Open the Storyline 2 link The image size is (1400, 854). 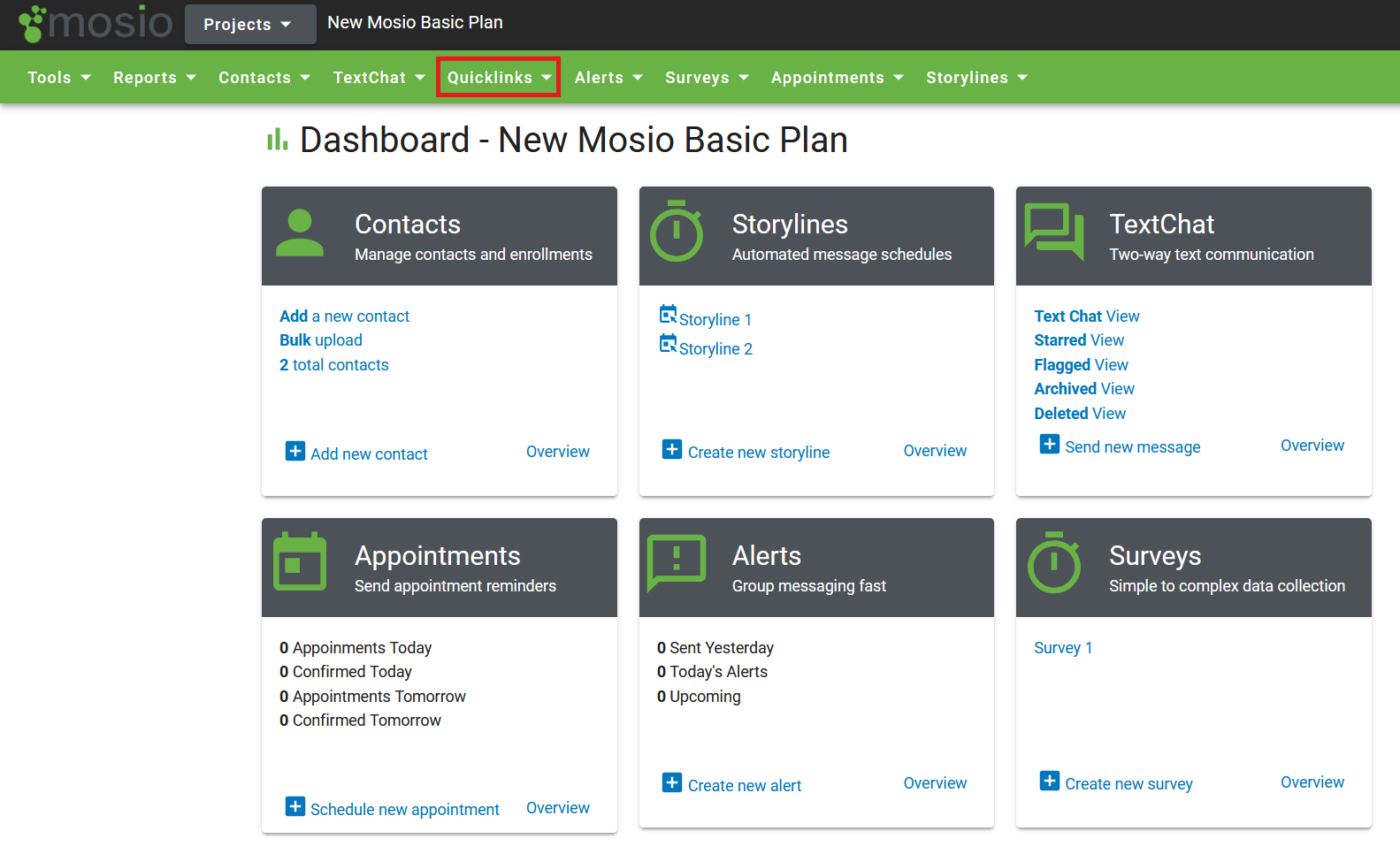pyautogui.click(x=716, y=349)
